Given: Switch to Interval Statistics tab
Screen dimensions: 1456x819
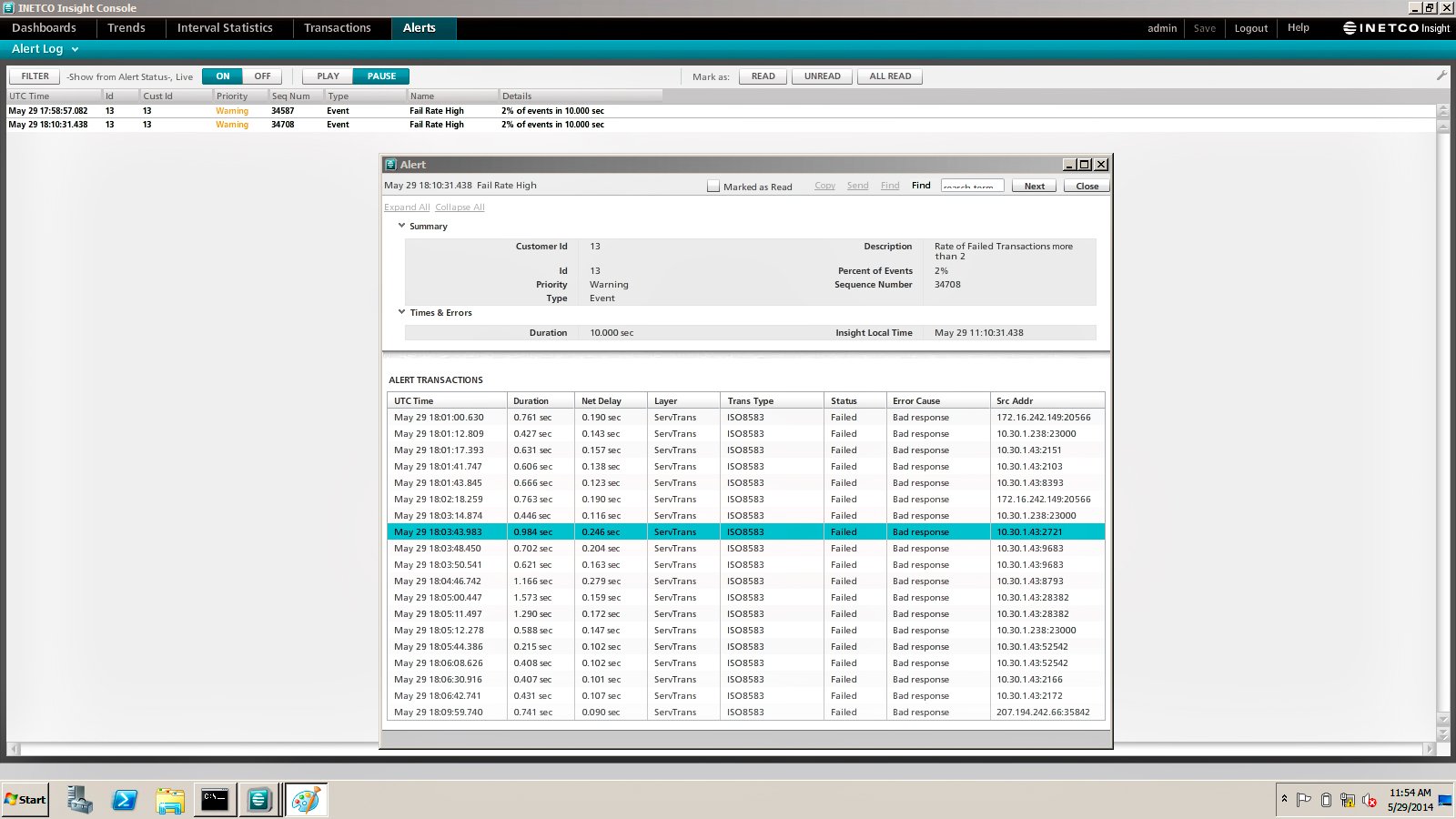Looking at the screenshot, I should click(225, 28).
